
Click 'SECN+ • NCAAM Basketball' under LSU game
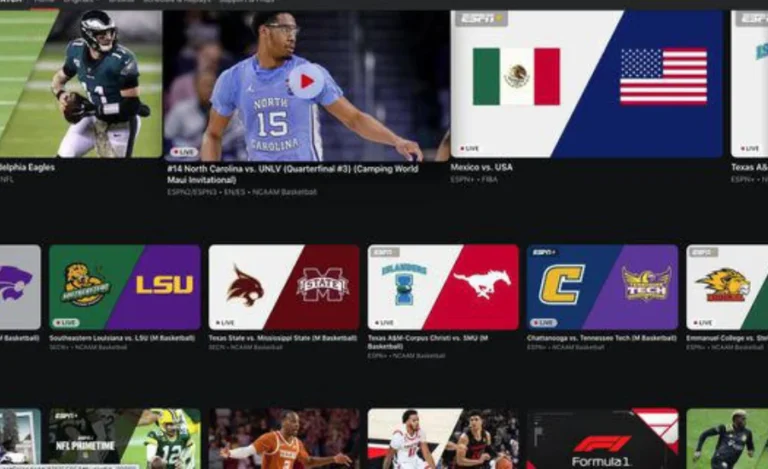pos(88,347)
